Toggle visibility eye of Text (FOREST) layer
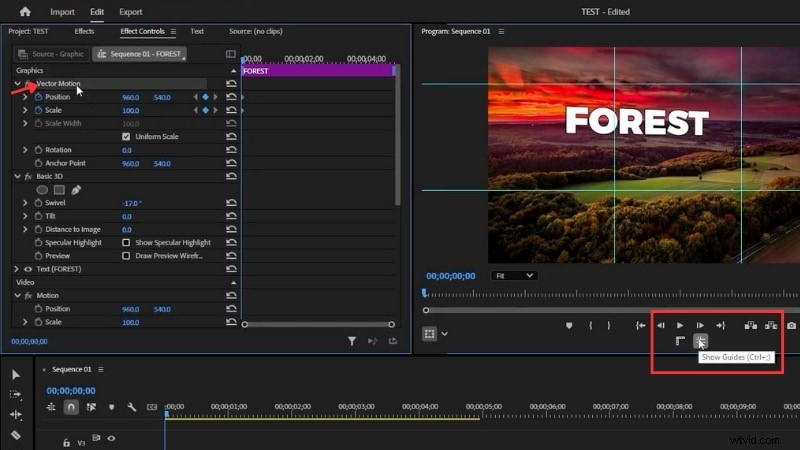The image size is (800, 450). pyautogui.click(x=28, y=269)
